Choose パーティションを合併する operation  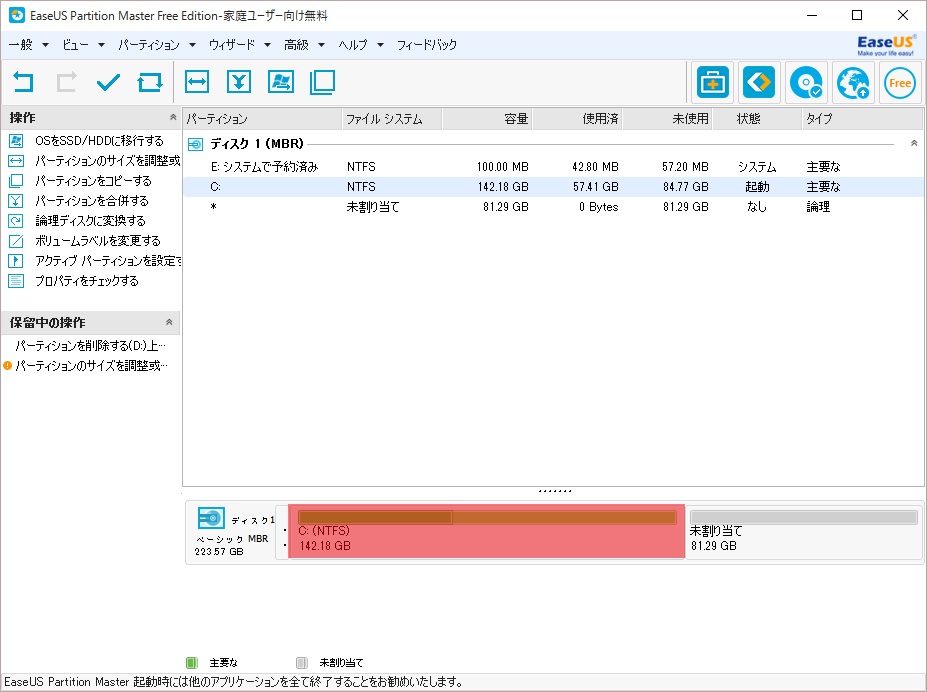[92, 201]
